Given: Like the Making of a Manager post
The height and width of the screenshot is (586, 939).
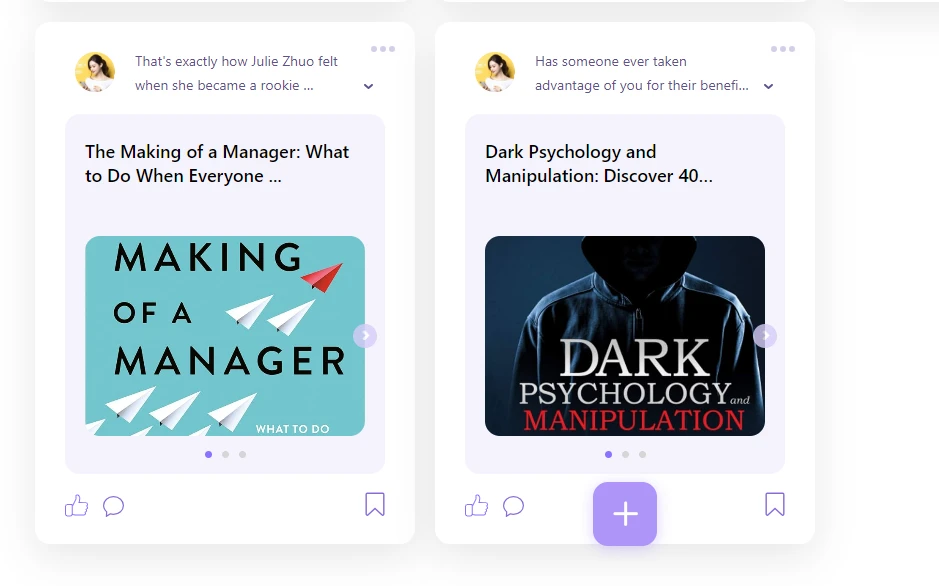Looking at the screenshot, I should 76,506.
